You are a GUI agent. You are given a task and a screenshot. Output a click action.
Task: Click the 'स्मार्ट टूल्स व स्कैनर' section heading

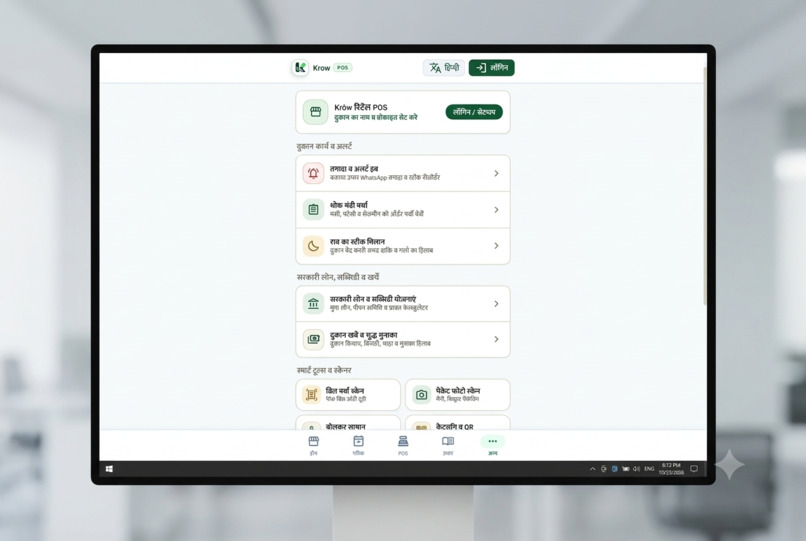pyautogui.click(x=324, y=370)
